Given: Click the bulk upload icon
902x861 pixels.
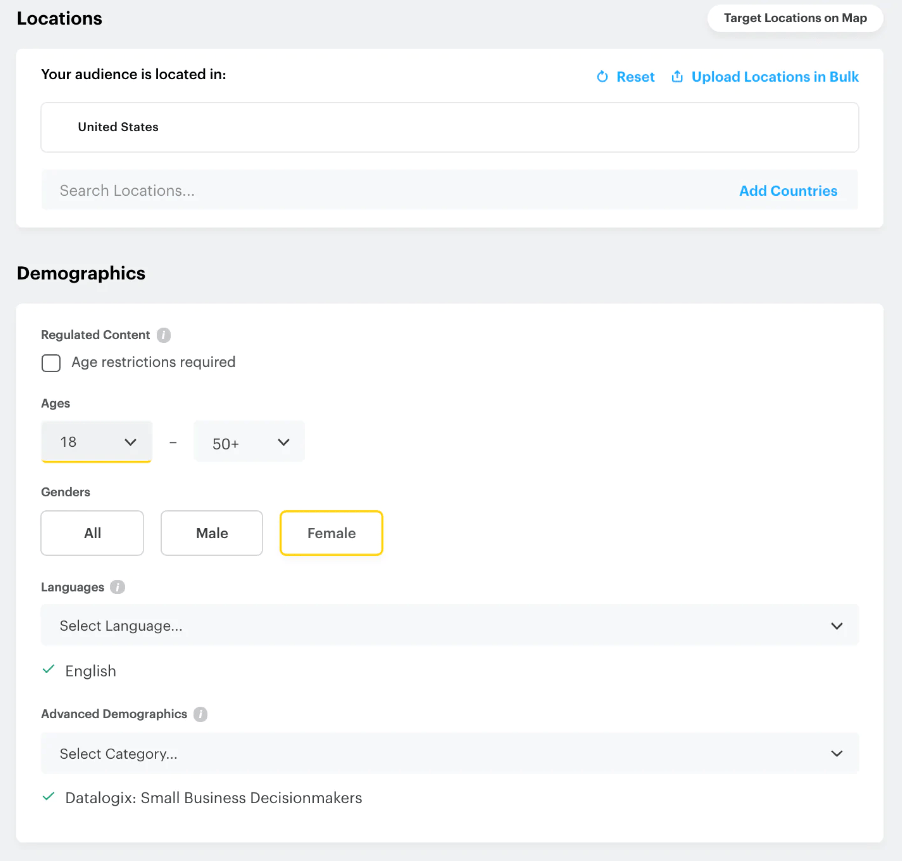Looking at the screenshot, I should click(677, 77).
